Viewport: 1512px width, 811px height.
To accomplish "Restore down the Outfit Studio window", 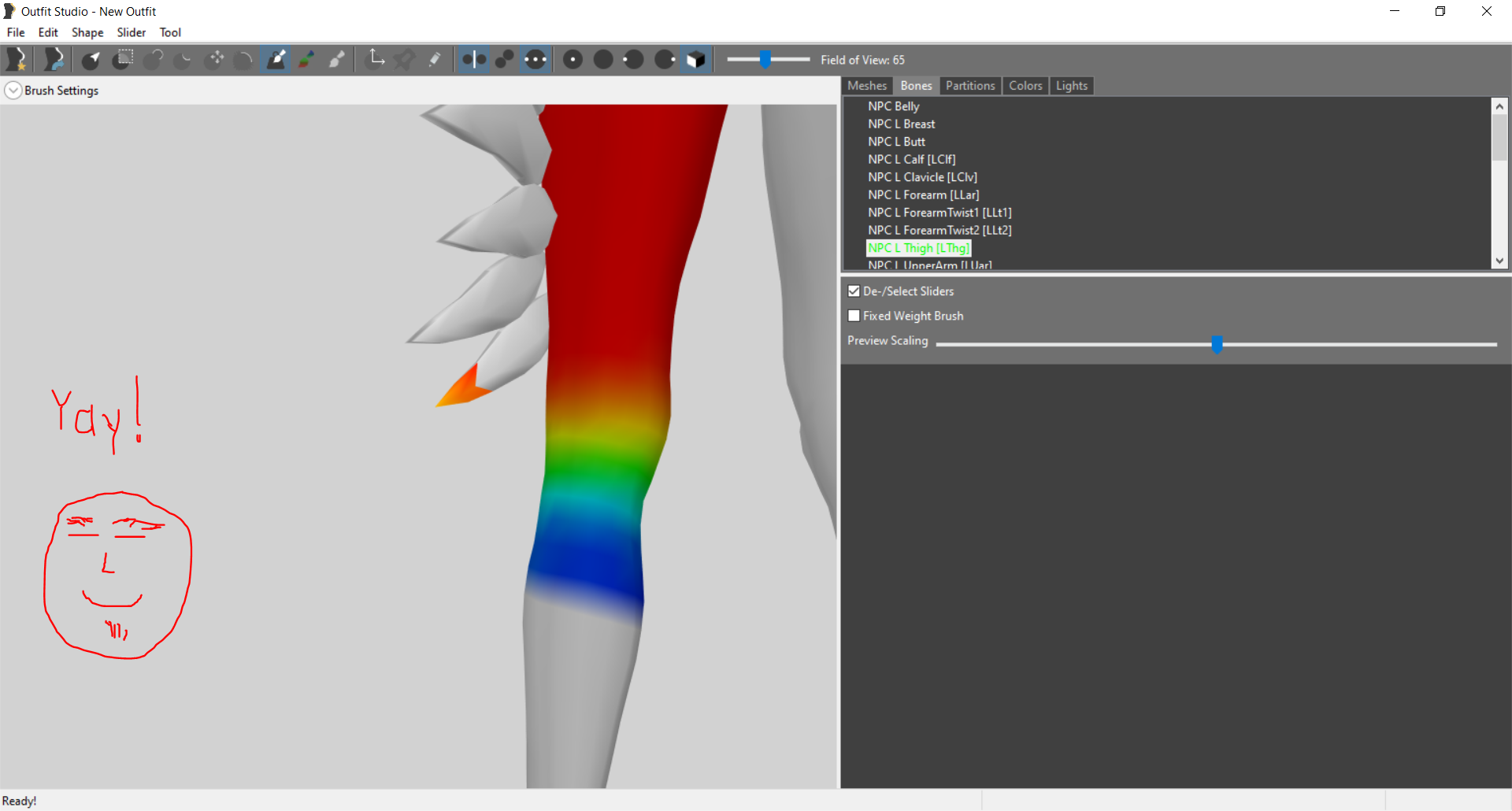I will [1440, 11].
